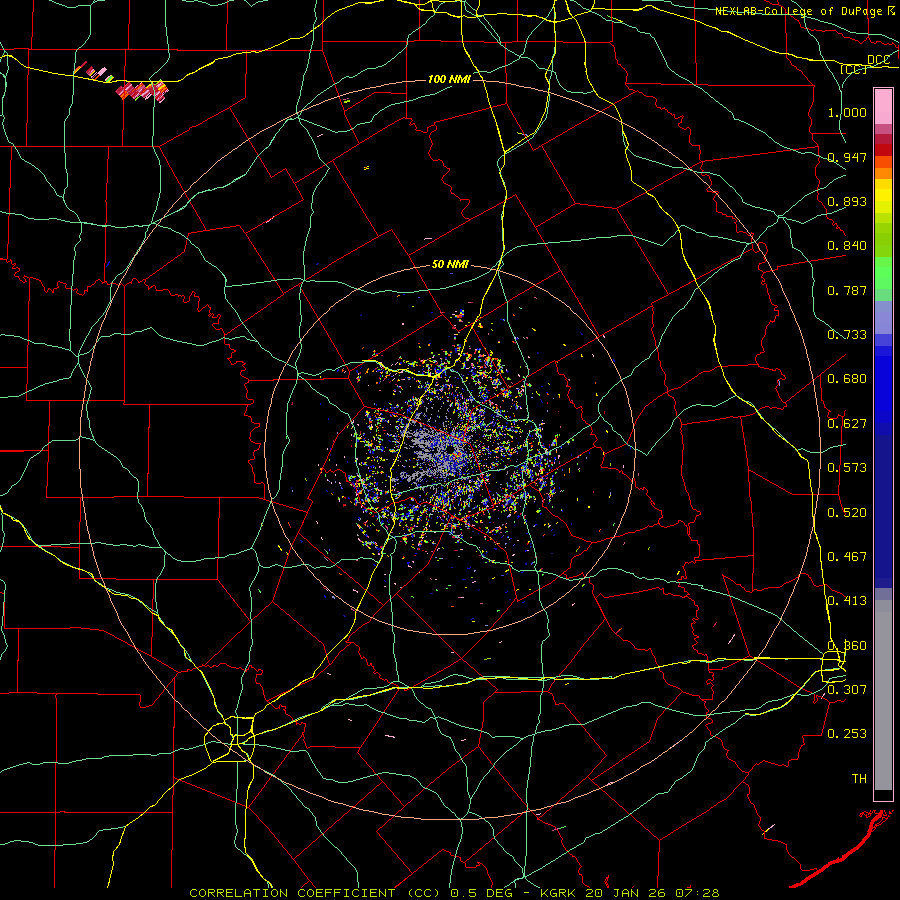This screenshot has width=900, height=900.
Task: Click the 0.253 scale value
Action: pyautogui.click(x=847, y=734)
